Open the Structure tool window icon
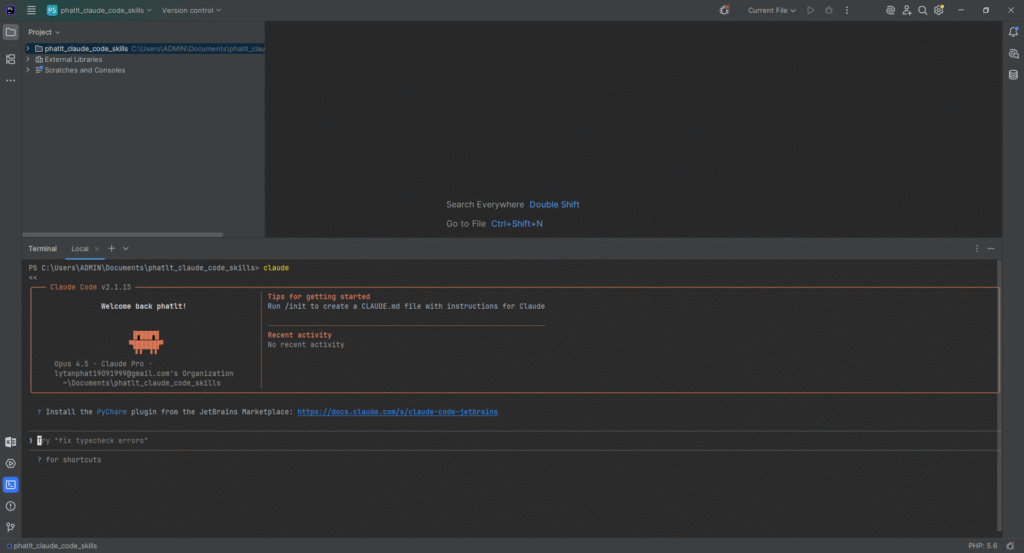Screen dimensions: 1024x553 10,59
